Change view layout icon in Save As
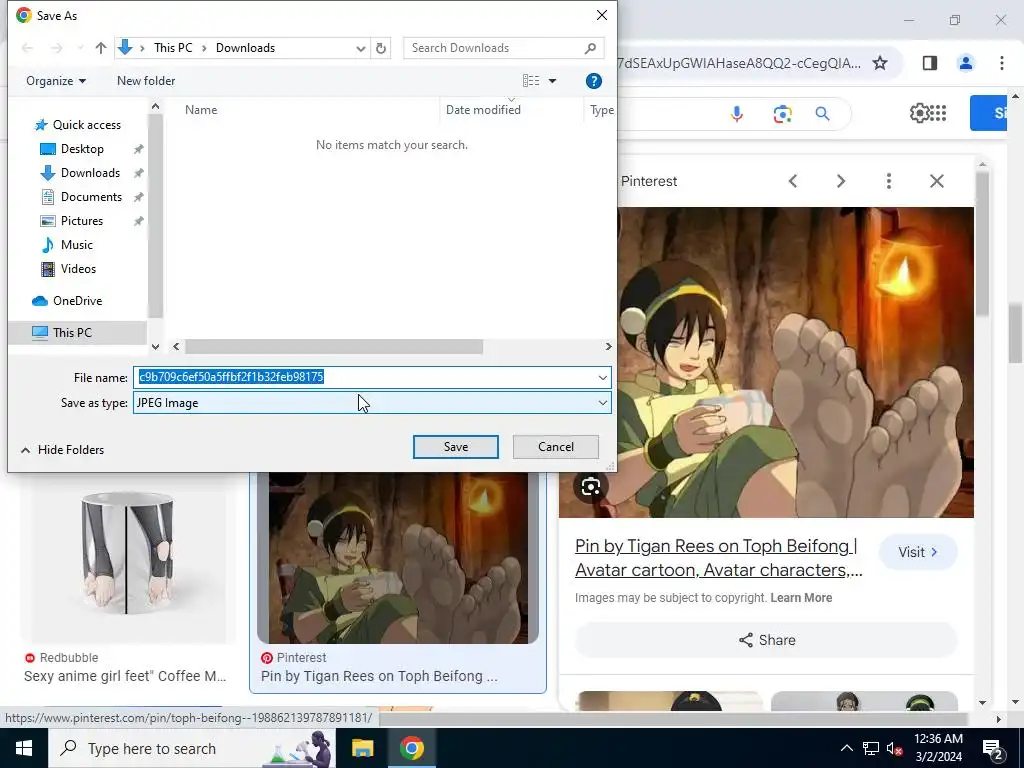This screenshot has width=1024, height=768. click(x=531, y=80)
